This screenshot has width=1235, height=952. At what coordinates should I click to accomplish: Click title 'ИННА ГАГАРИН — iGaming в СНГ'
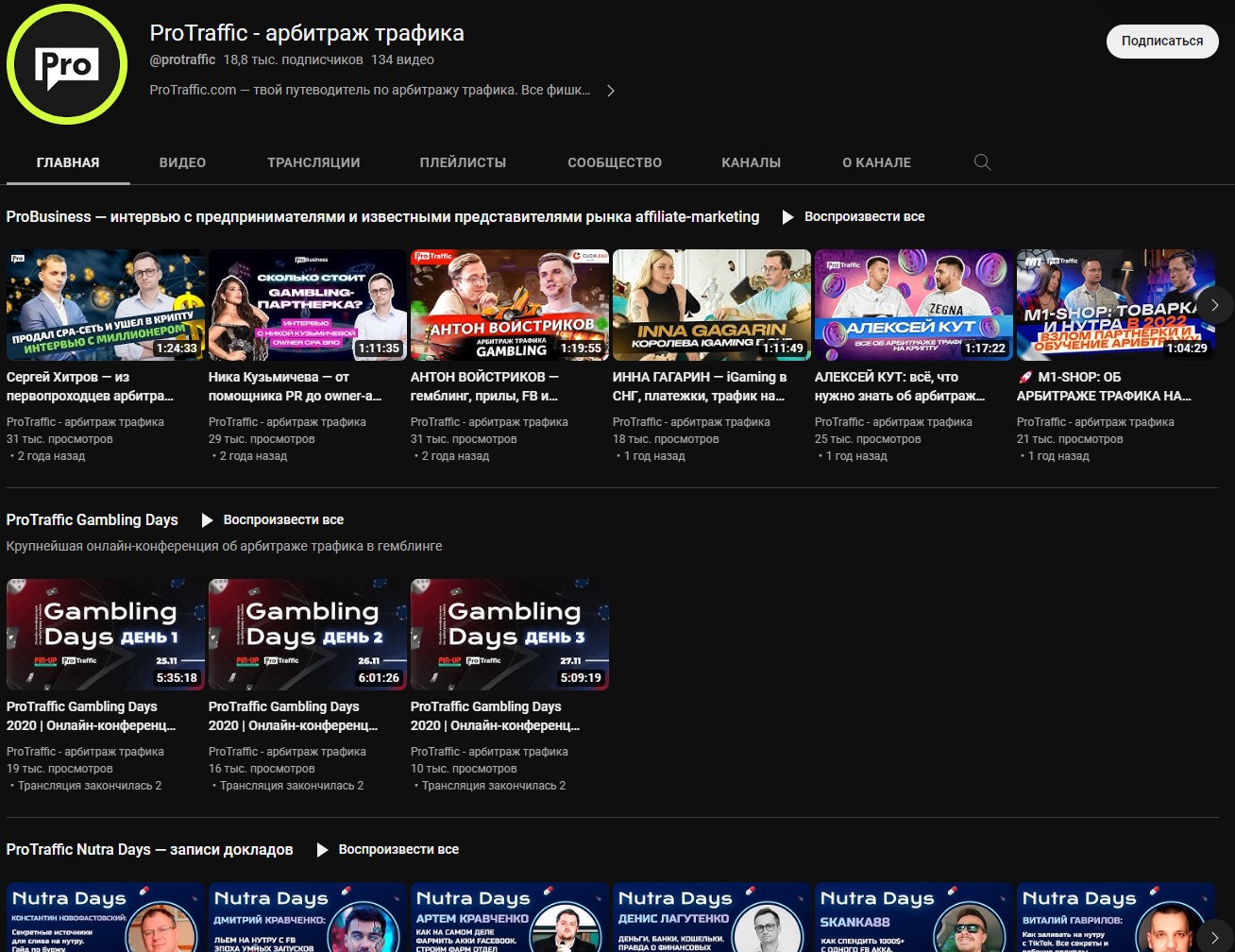coord(700,386)
